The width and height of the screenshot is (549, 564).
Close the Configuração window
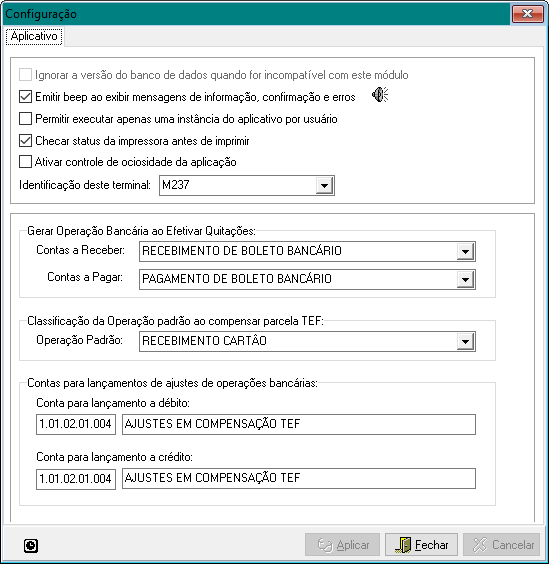coord(527,14)
